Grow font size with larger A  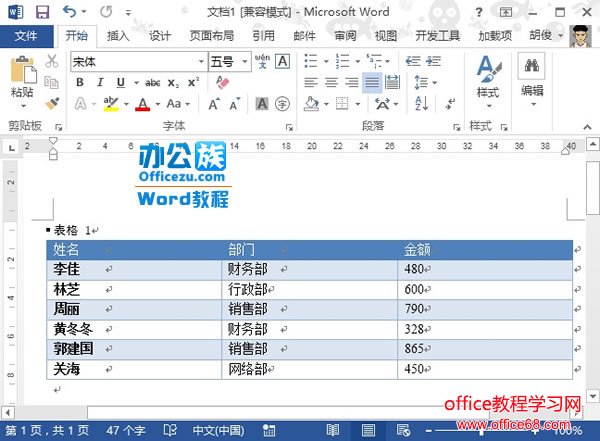click(x=214, y=104)
